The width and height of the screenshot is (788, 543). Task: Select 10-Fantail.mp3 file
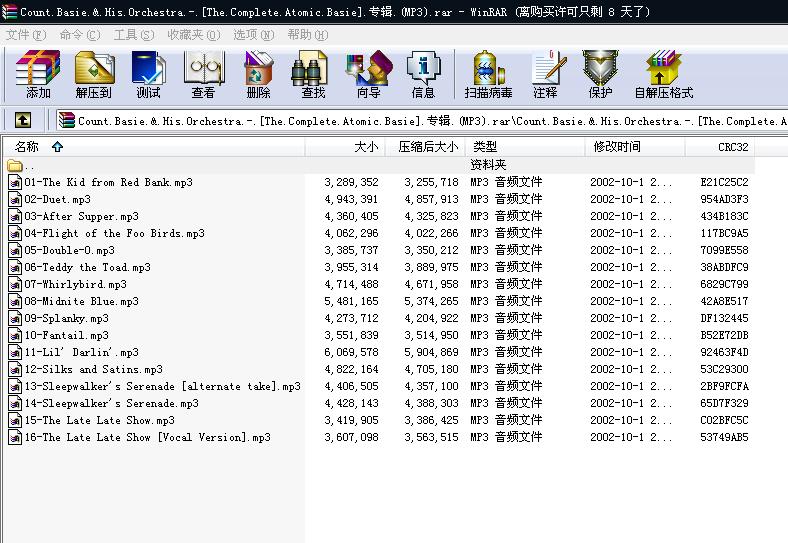(66, 335)
